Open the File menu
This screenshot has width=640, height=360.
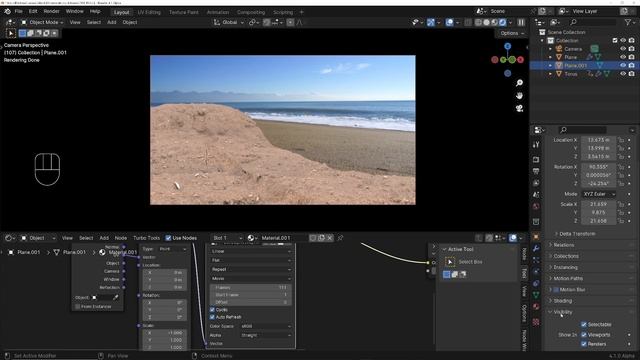point(18,11)
